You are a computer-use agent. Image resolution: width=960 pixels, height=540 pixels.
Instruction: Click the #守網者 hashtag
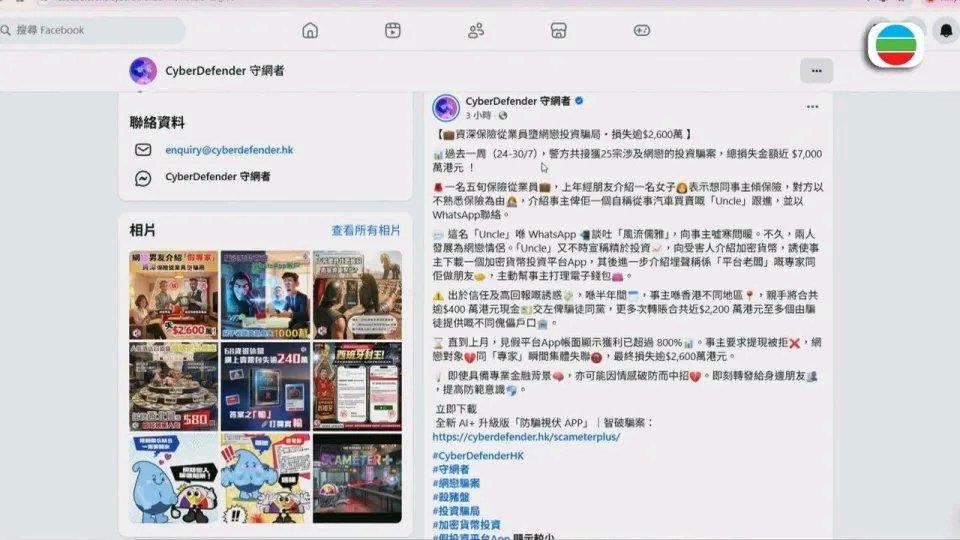[x=451, y=470]
